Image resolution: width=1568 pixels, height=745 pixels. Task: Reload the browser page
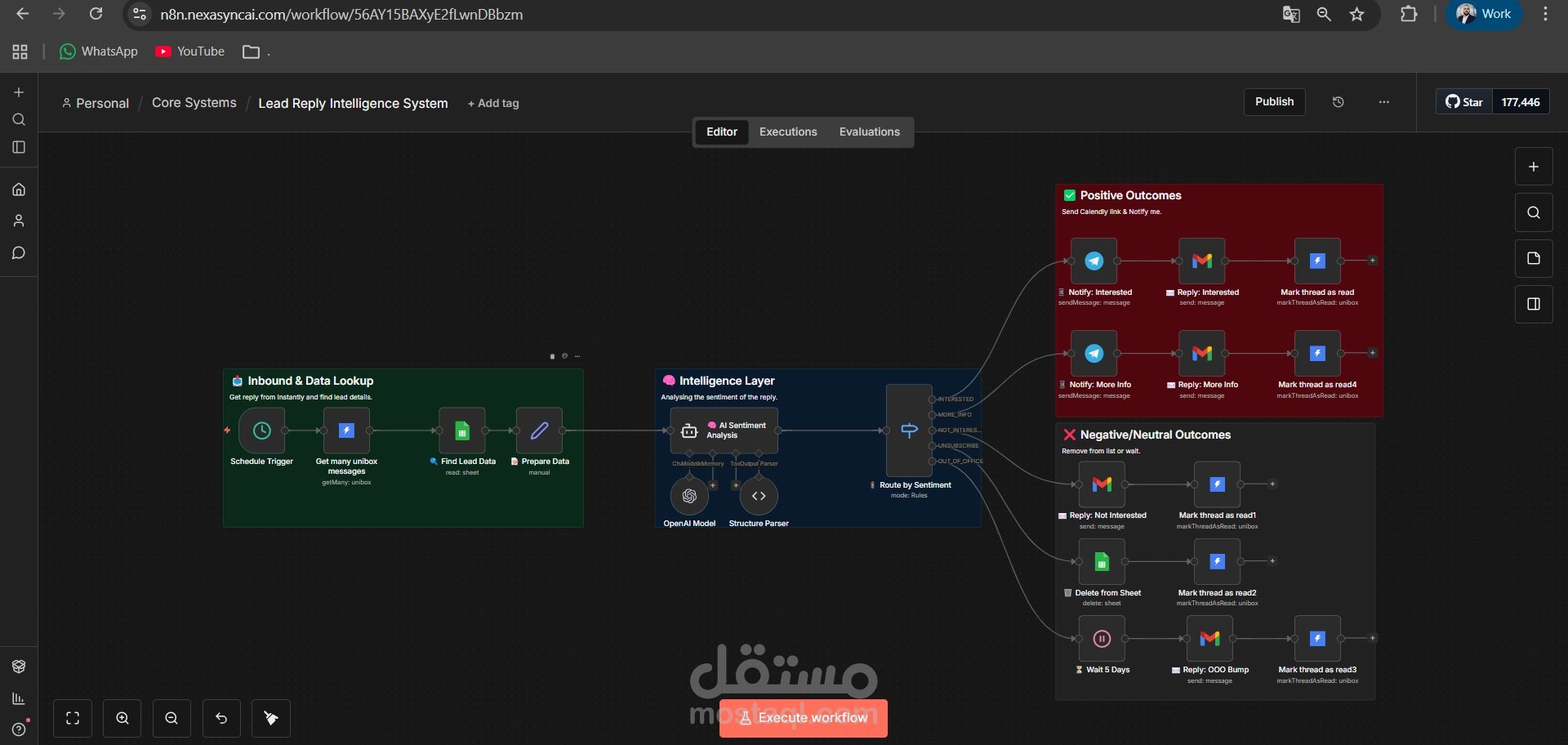[x=96, y=14]
